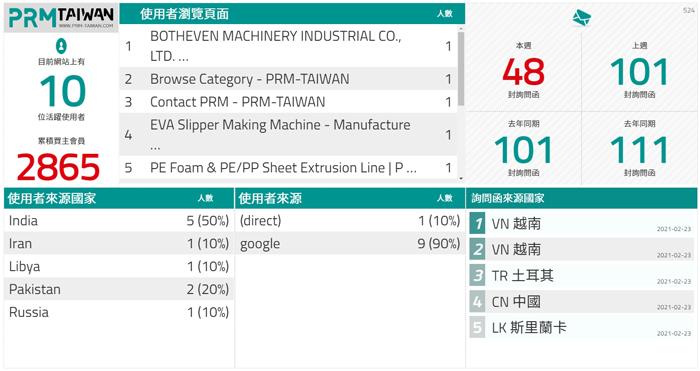Select the 詢問函來源國家 panel header
700x371 pixels.
click(581, 198)
